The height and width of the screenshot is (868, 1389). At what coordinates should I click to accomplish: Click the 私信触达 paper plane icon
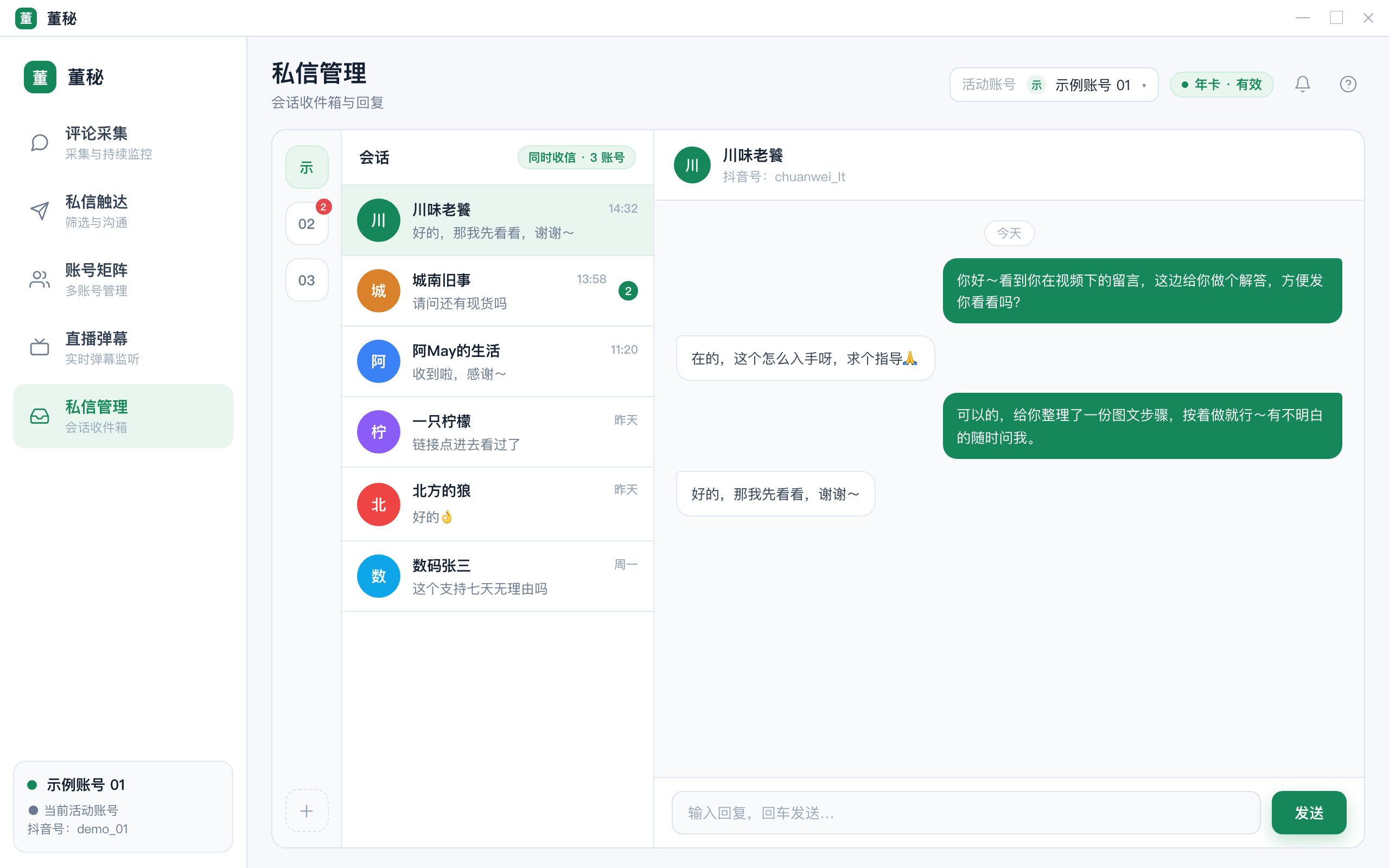(39, 211)
